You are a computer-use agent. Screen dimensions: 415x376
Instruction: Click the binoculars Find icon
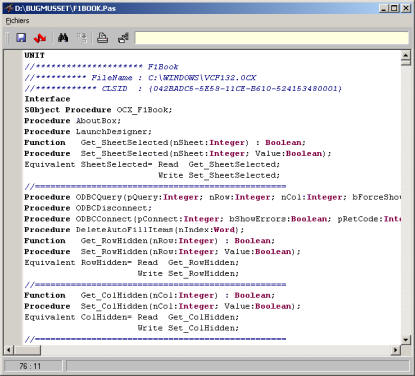(63, 38)
